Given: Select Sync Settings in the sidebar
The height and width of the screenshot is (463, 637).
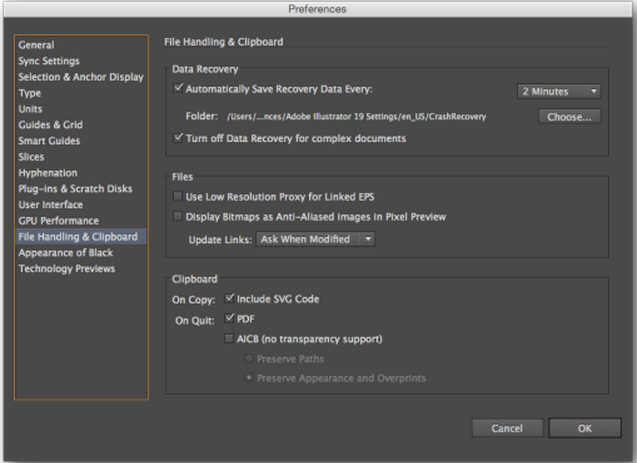Looking at the screenshot, I should 50,61.
